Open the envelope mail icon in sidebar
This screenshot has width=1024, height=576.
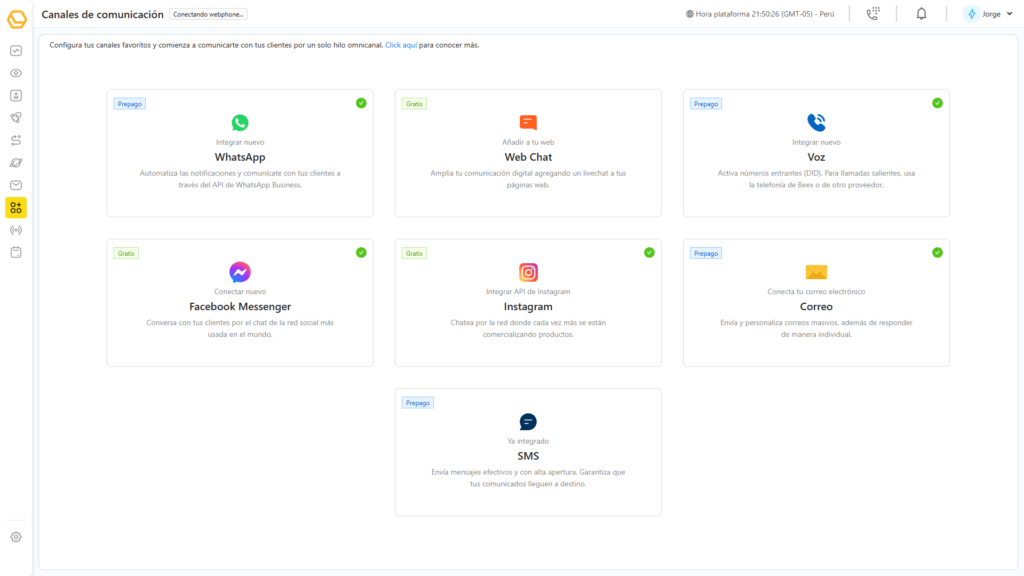point(16,185)
